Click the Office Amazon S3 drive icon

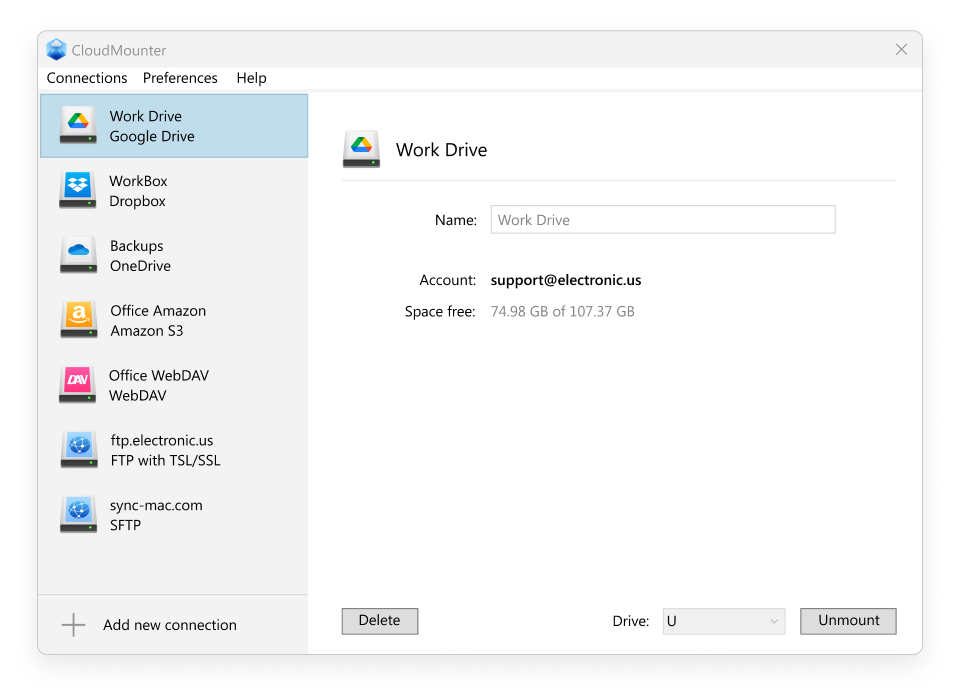(x=78, y=320)
